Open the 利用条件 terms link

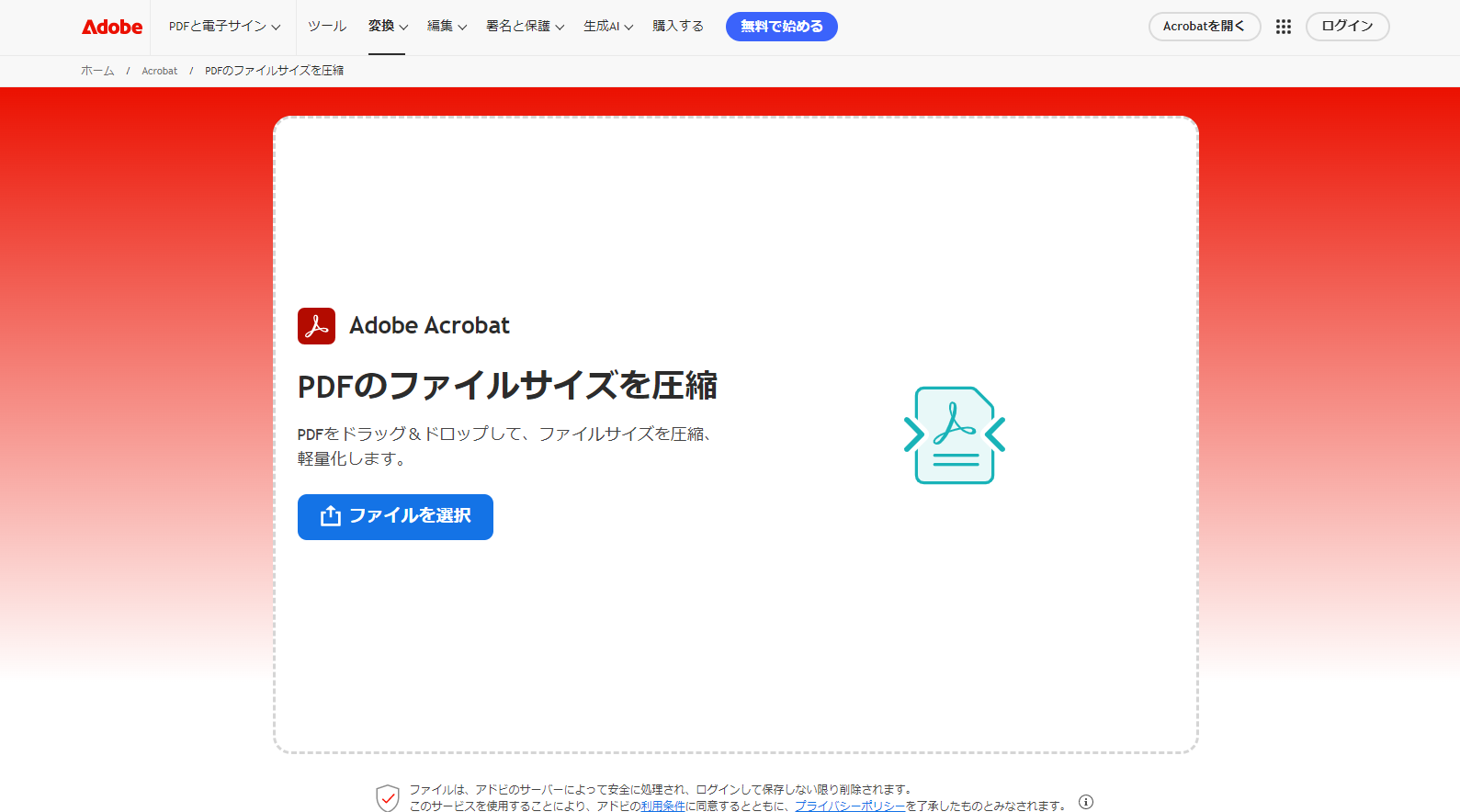663,806
